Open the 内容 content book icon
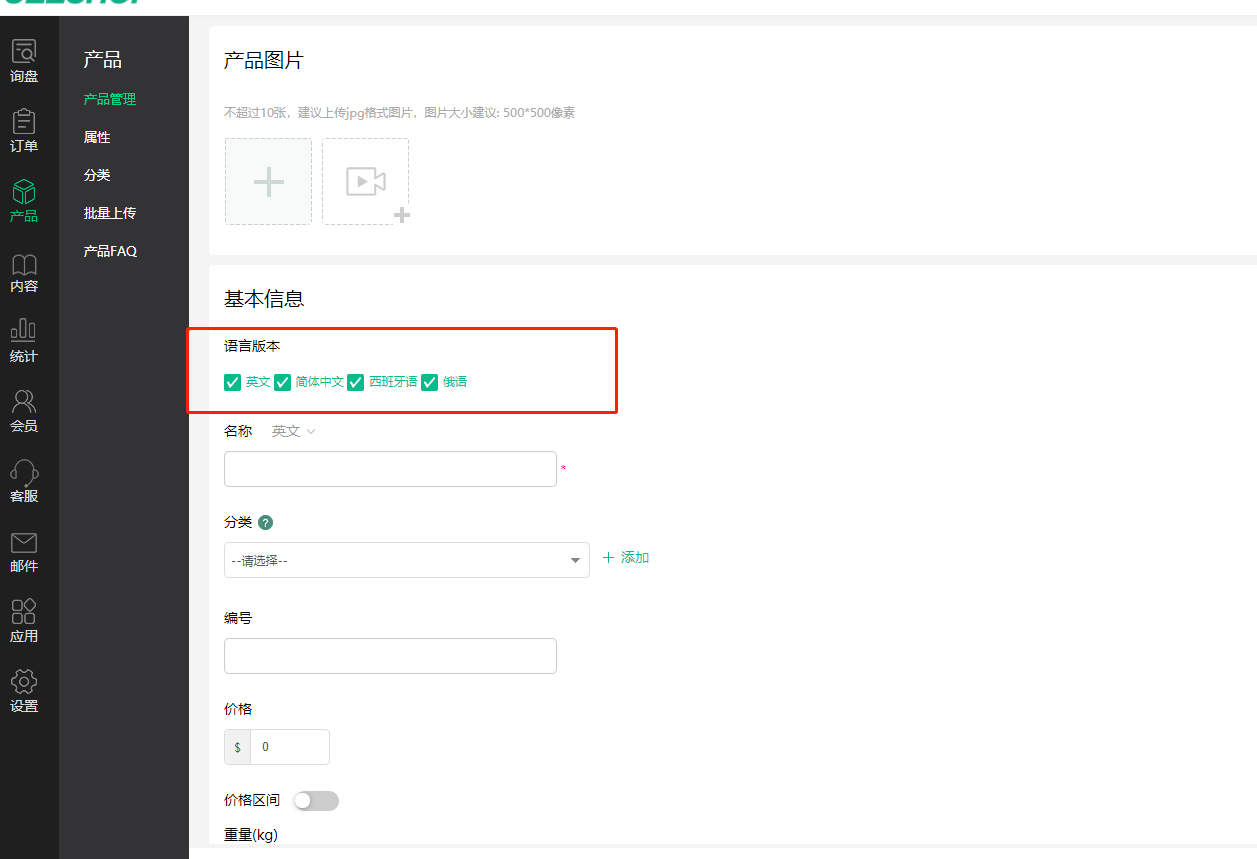 pyautogui.click(x=24, y=265)
